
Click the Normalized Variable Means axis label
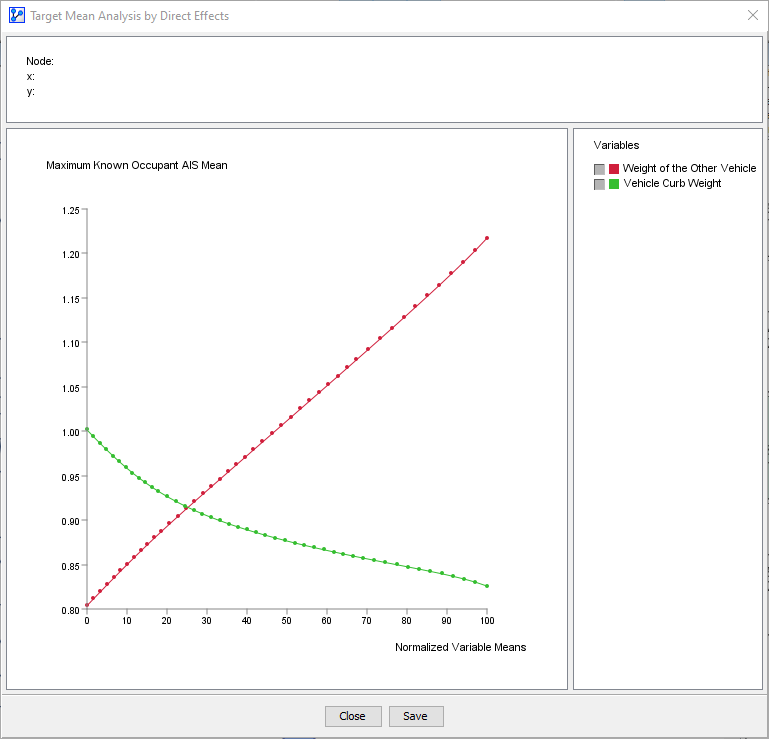click(461, 647)
